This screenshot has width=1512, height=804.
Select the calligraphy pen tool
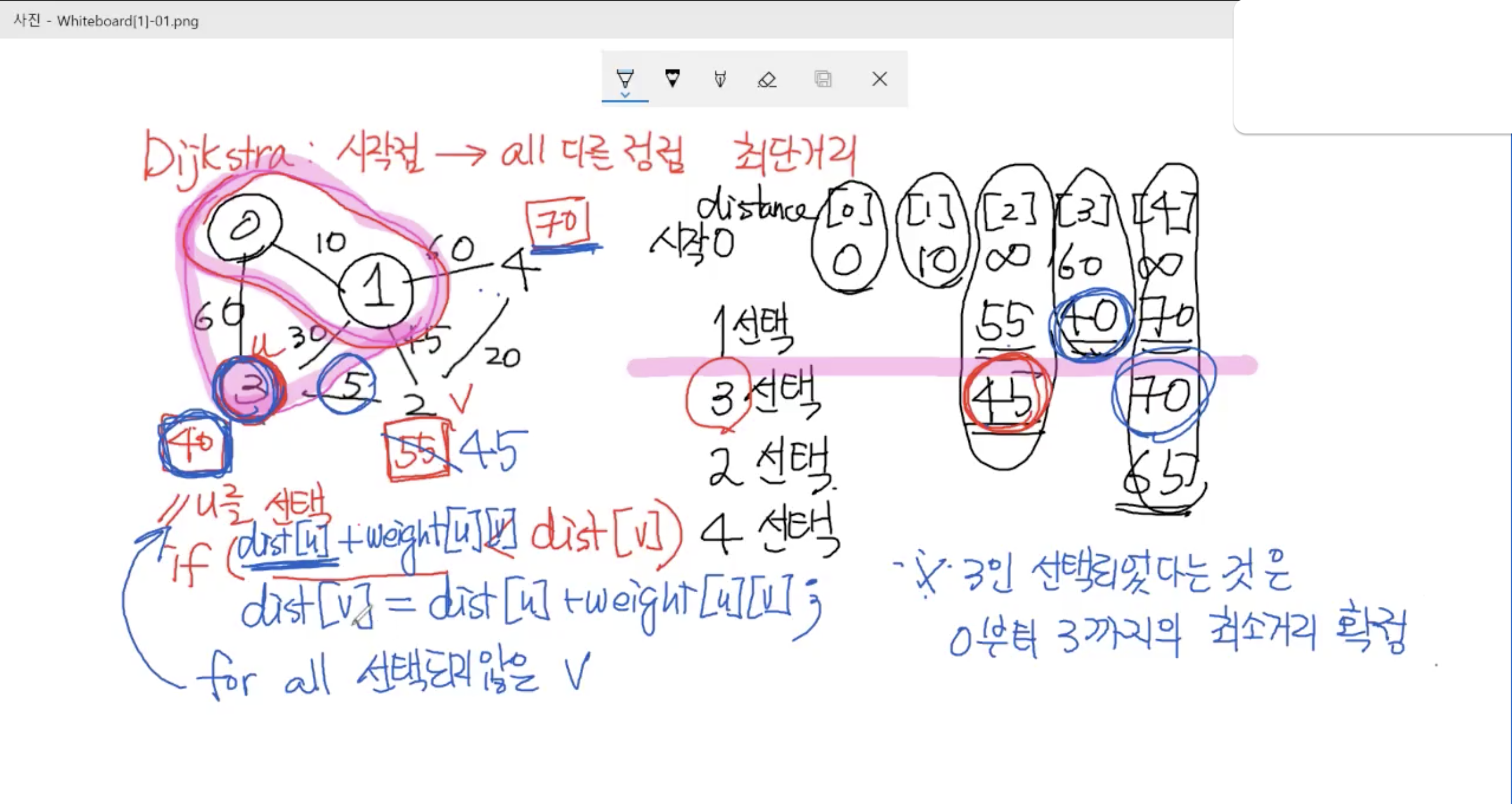[x=720, y=79]
